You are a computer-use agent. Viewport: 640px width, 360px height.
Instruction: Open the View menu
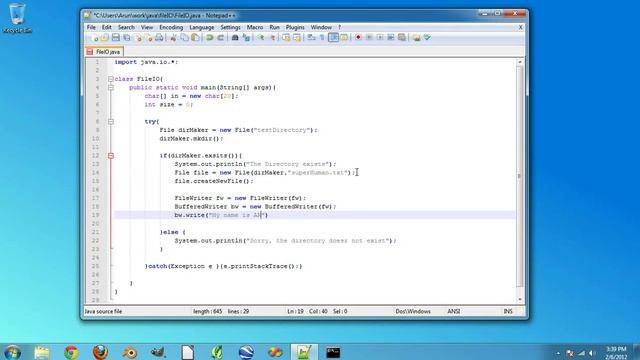click(x=147, y=27)
